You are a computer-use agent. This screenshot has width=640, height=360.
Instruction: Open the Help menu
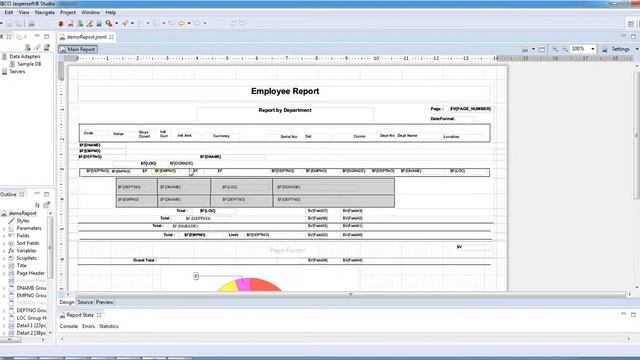point(110,13)
